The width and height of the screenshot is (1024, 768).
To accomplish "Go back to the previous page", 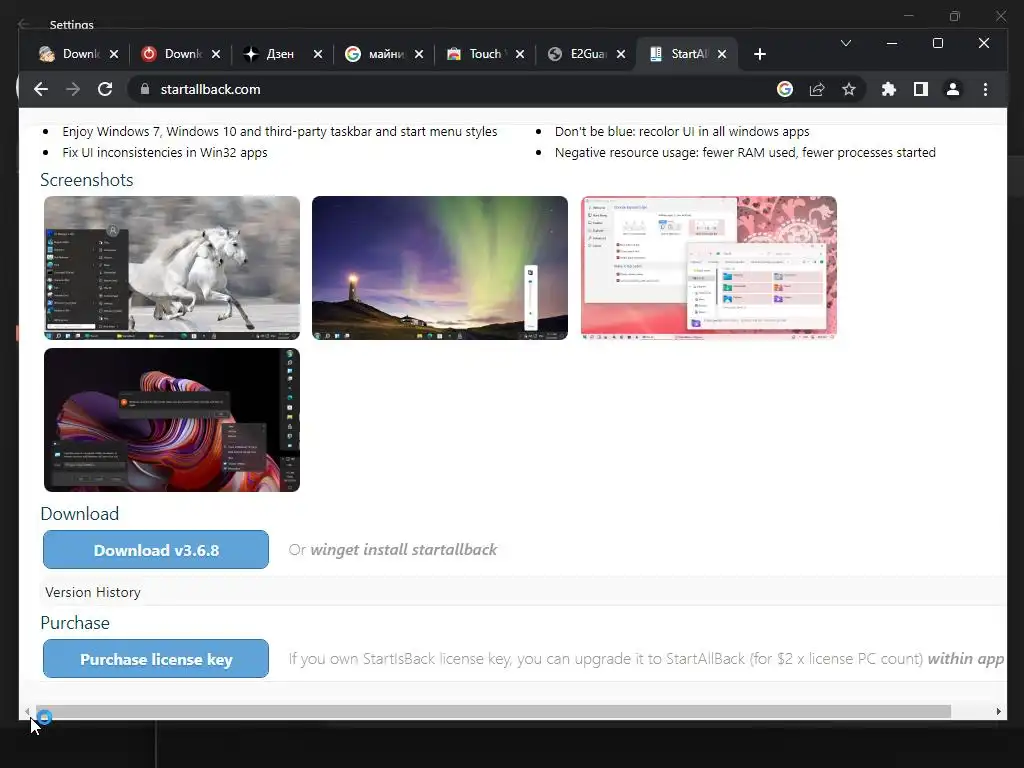I will tap(41, 89).
